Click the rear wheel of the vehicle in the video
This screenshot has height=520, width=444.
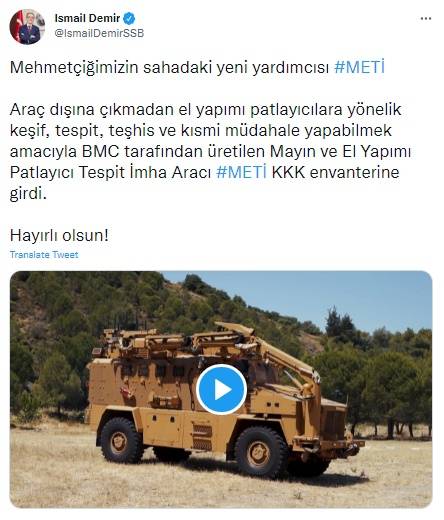point(121,440)
